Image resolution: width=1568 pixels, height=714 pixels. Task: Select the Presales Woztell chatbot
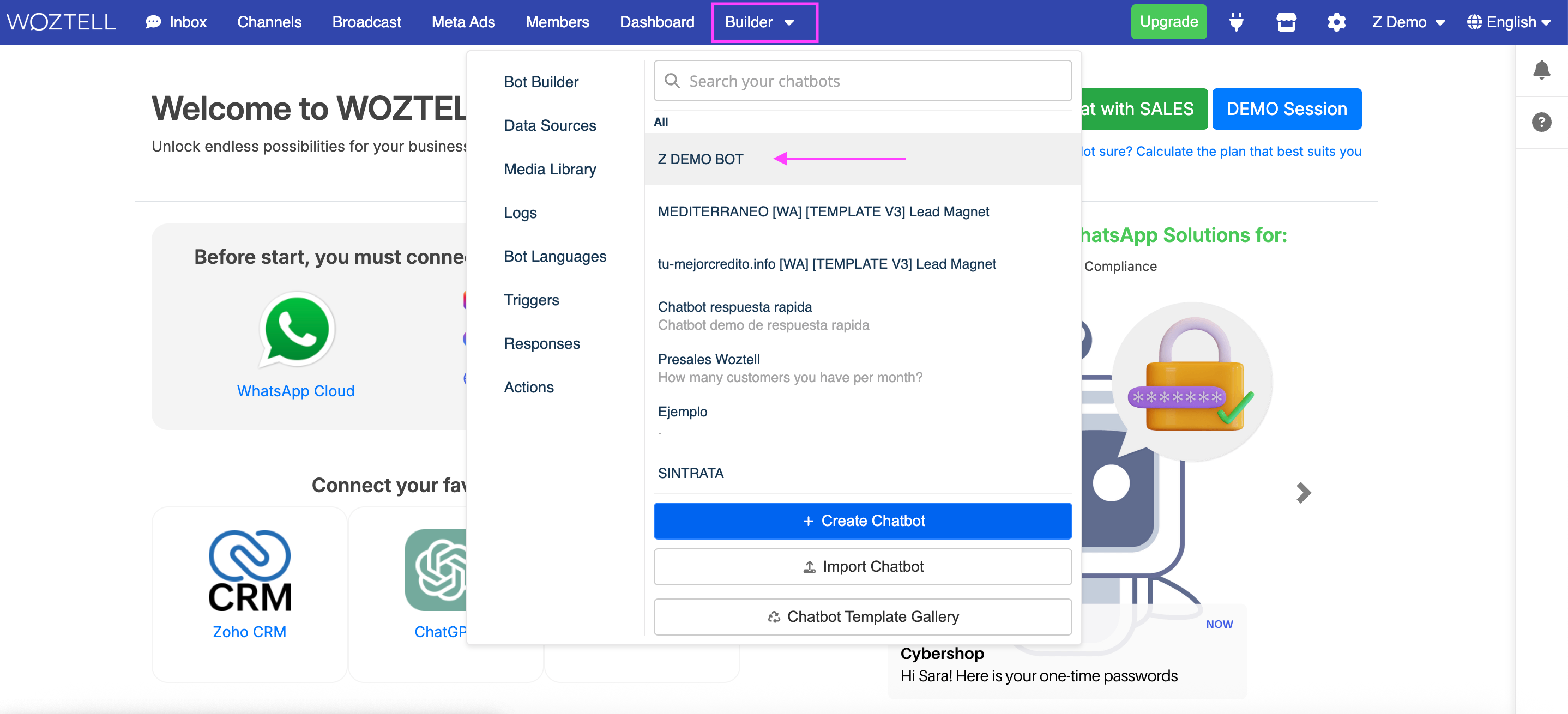click(x=863, y=368)
